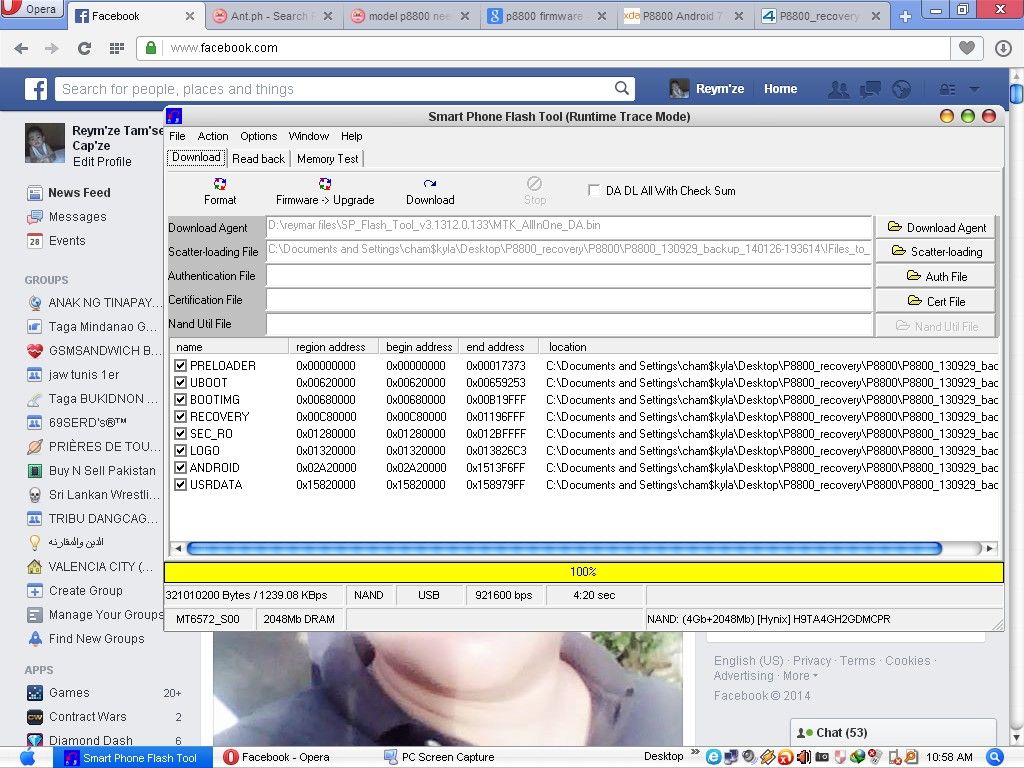The image size is (1024, 768).
Task: Uncheck the RECOVERY partition checkbox
Action: [x=181, y=417]
